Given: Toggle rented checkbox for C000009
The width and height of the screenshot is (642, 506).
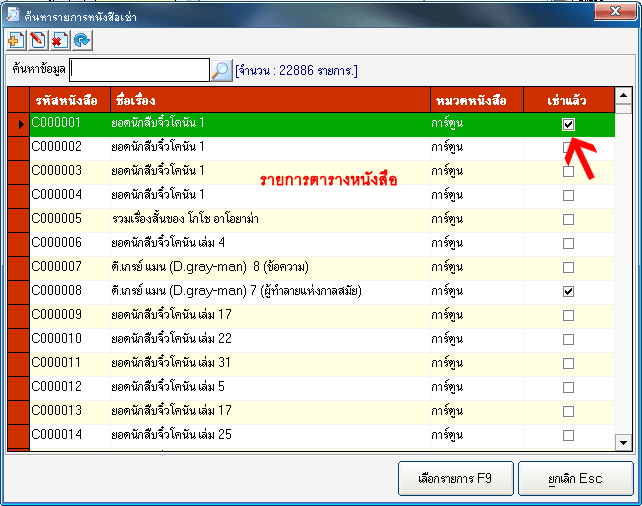Looking at the screenshot, I should pyautogui.click(x=568, y=316).
